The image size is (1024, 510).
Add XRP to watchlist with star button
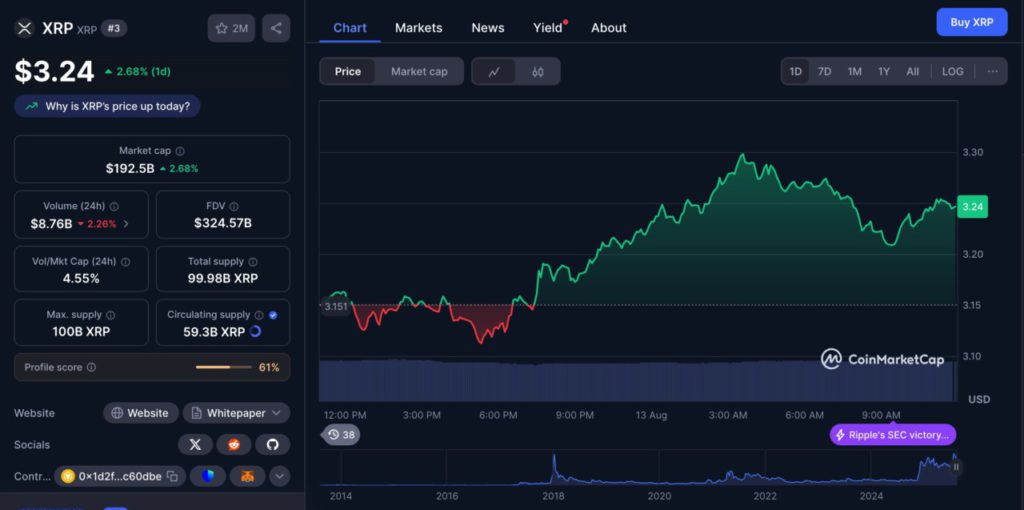coord(232,28)
